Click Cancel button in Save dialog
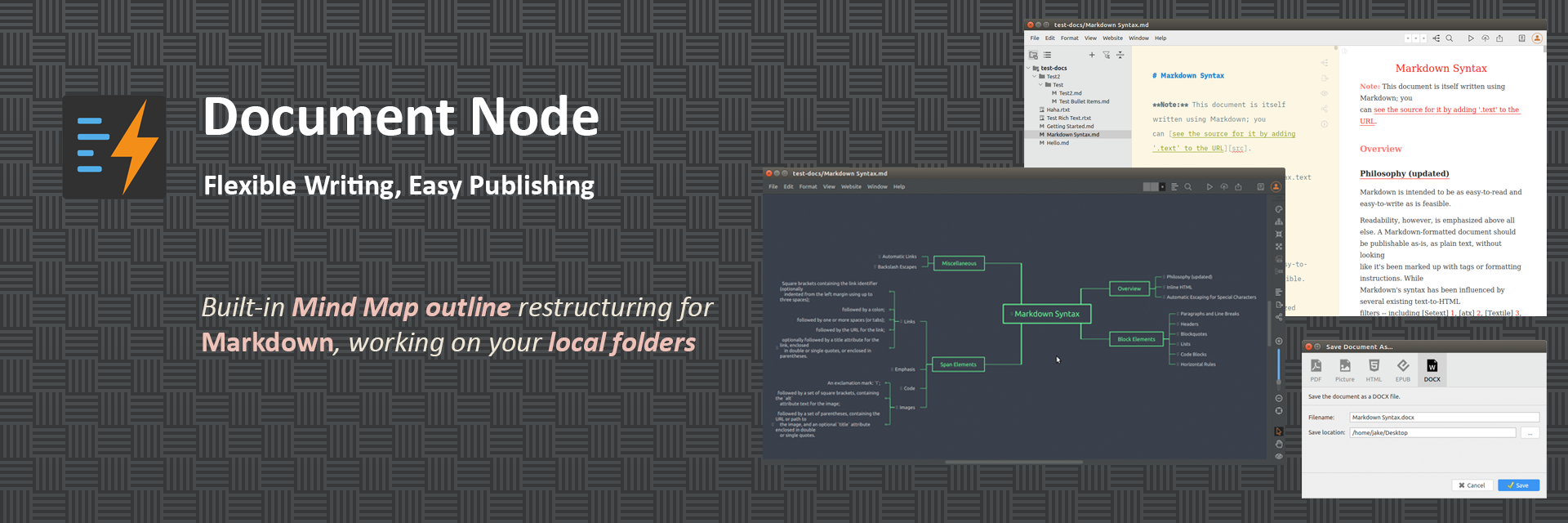Viewport: 1568px width, 523px height. click(1472, 485)
